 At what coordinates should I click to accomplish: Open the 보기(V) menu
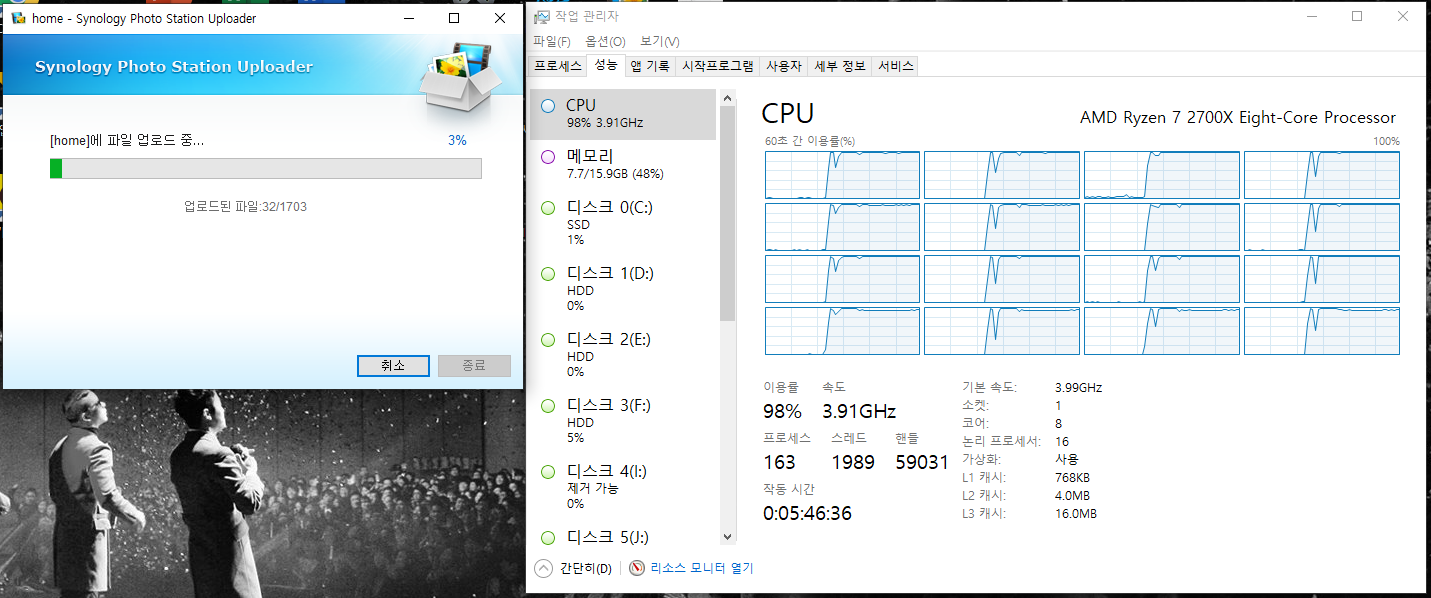[x=659, y=41]
